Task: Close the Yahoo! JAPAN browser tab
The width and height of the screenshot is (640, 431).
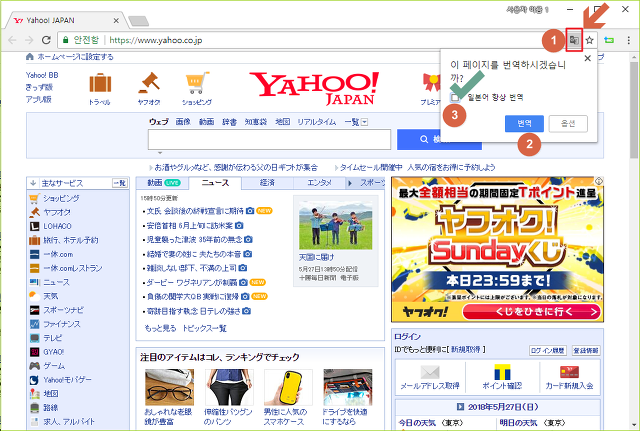Action: coord(116,20)
